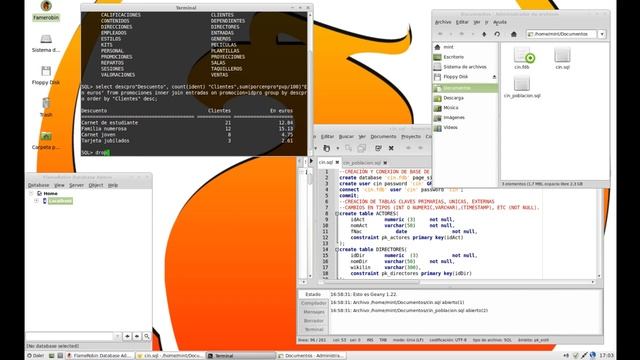Go to the parent folder with the up arrow
The image size is (640, 360).
point(484,34)
